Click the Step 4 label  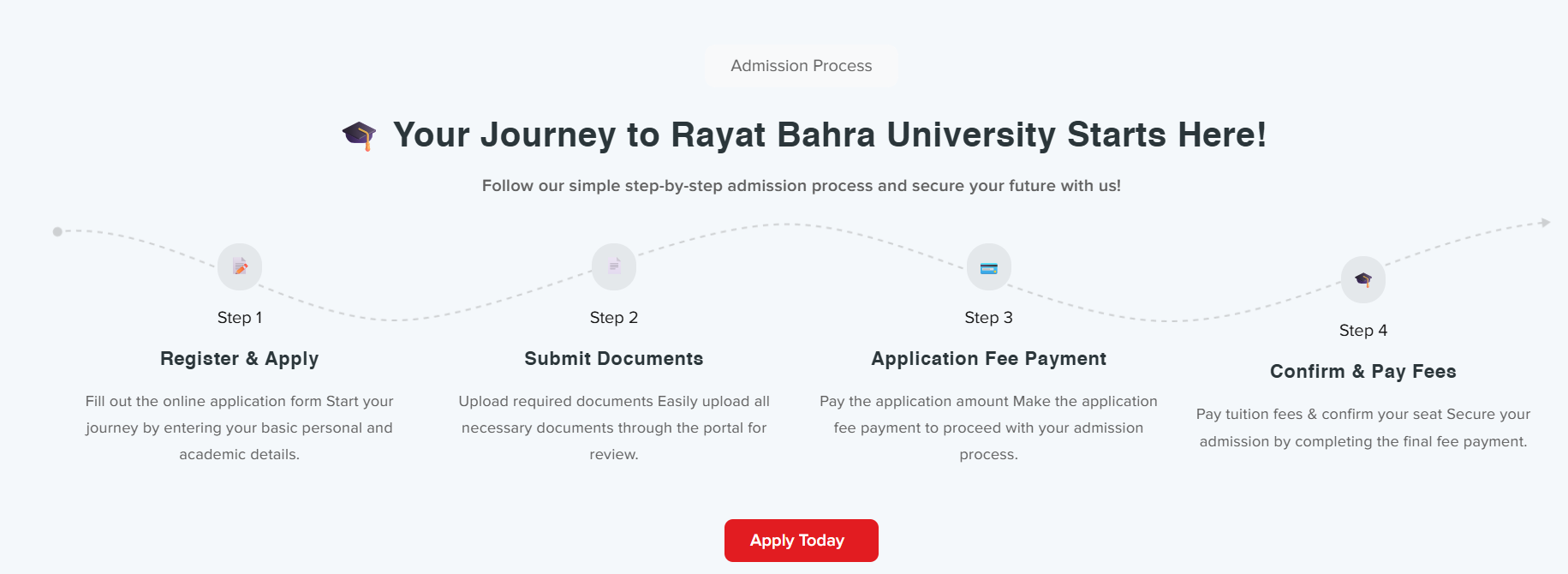click(1363, 331)
